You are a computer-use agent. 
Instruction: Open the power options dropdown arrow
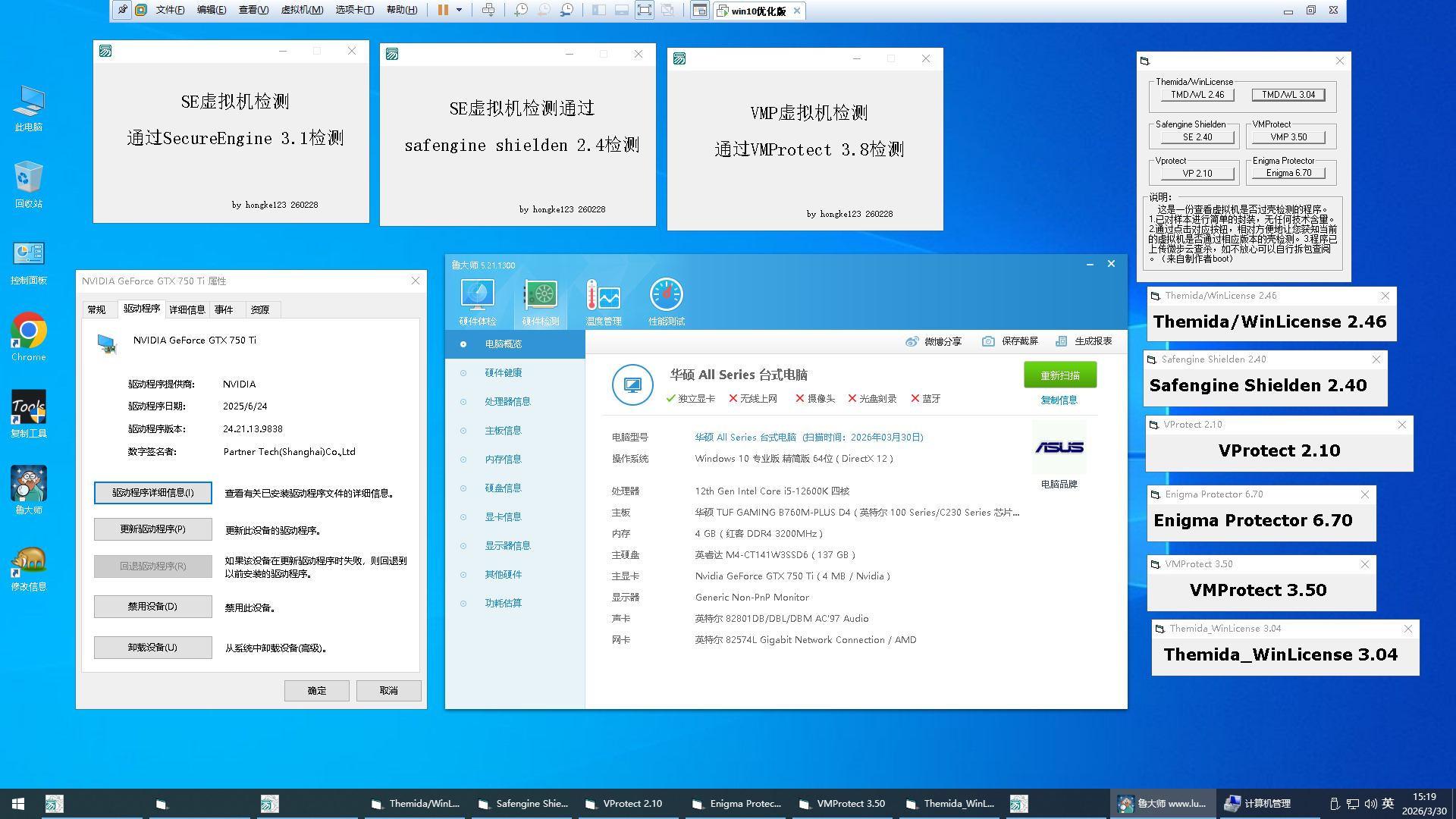459,10
